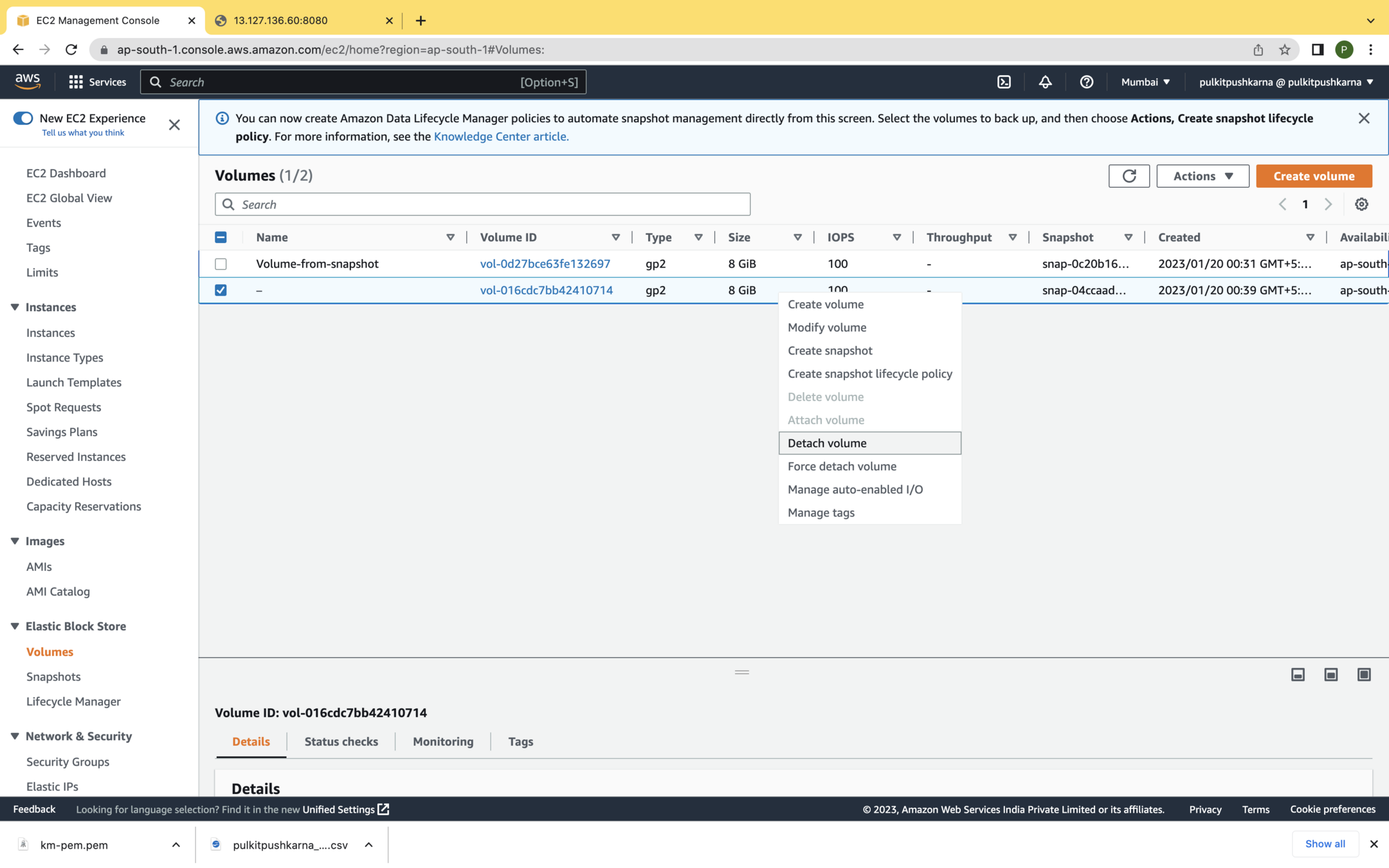1389x868 pixels.
Task: Dismiss the lifecycle manager info banner
Action: coord(1363,118)
